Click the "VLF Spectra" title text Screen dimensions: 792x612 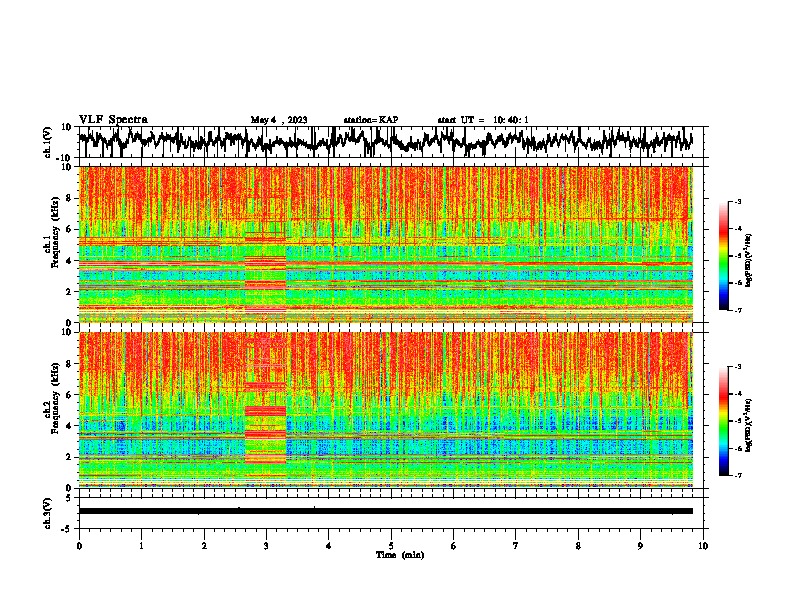point(113,119)
